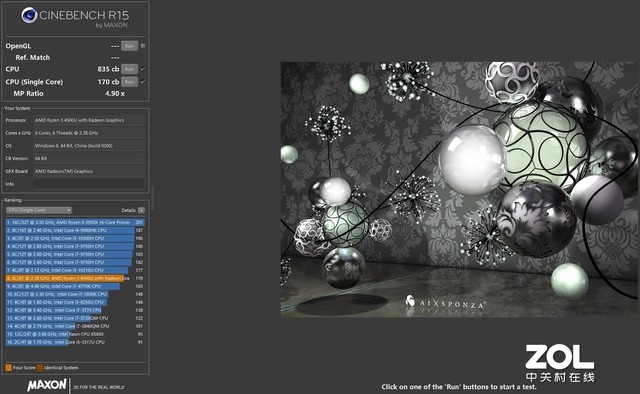Select the Ryzen 9 3950X ranking entry
Screen dimensions: 640x394
75,223
